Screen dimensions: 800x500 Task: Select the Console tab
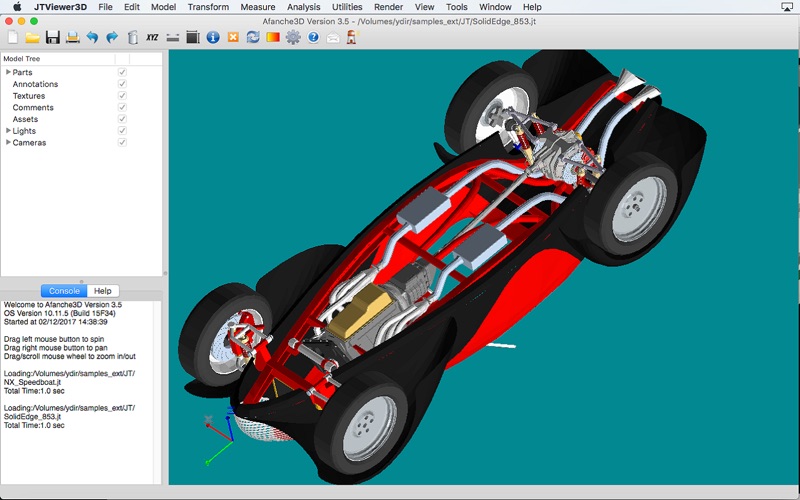64,291
